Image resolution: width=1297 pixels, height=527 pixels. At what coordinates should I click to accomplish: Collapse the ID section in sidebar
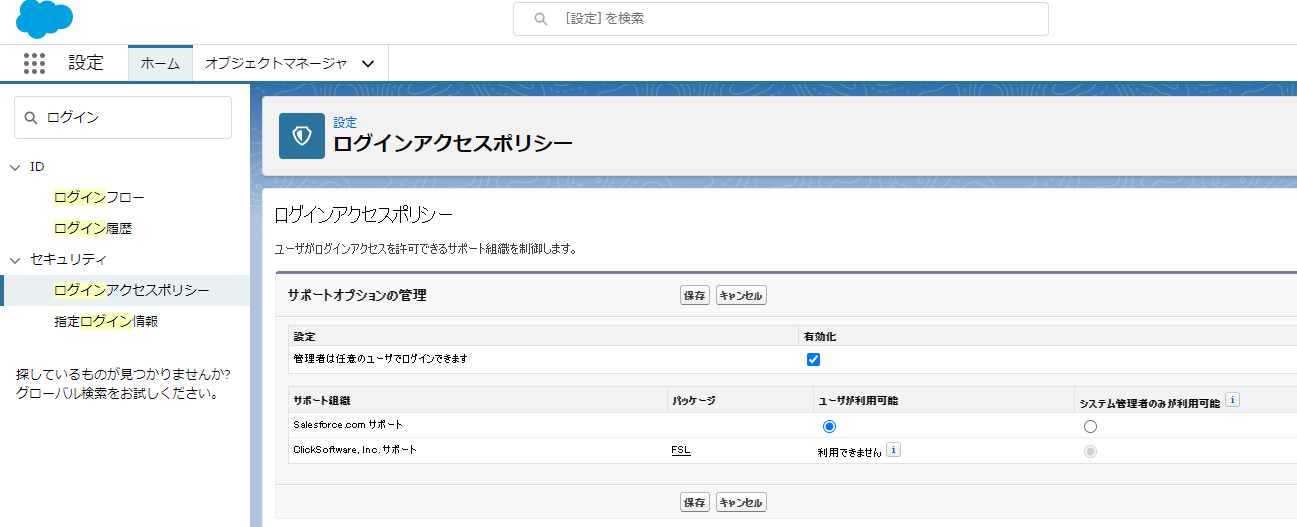point(15,167)
